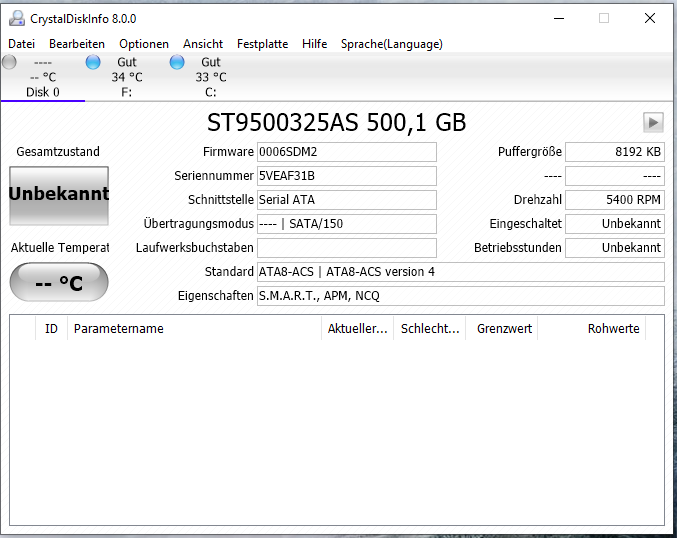Click the -- °C temperature button
677x538 pixels.
[x=59, y=282]
